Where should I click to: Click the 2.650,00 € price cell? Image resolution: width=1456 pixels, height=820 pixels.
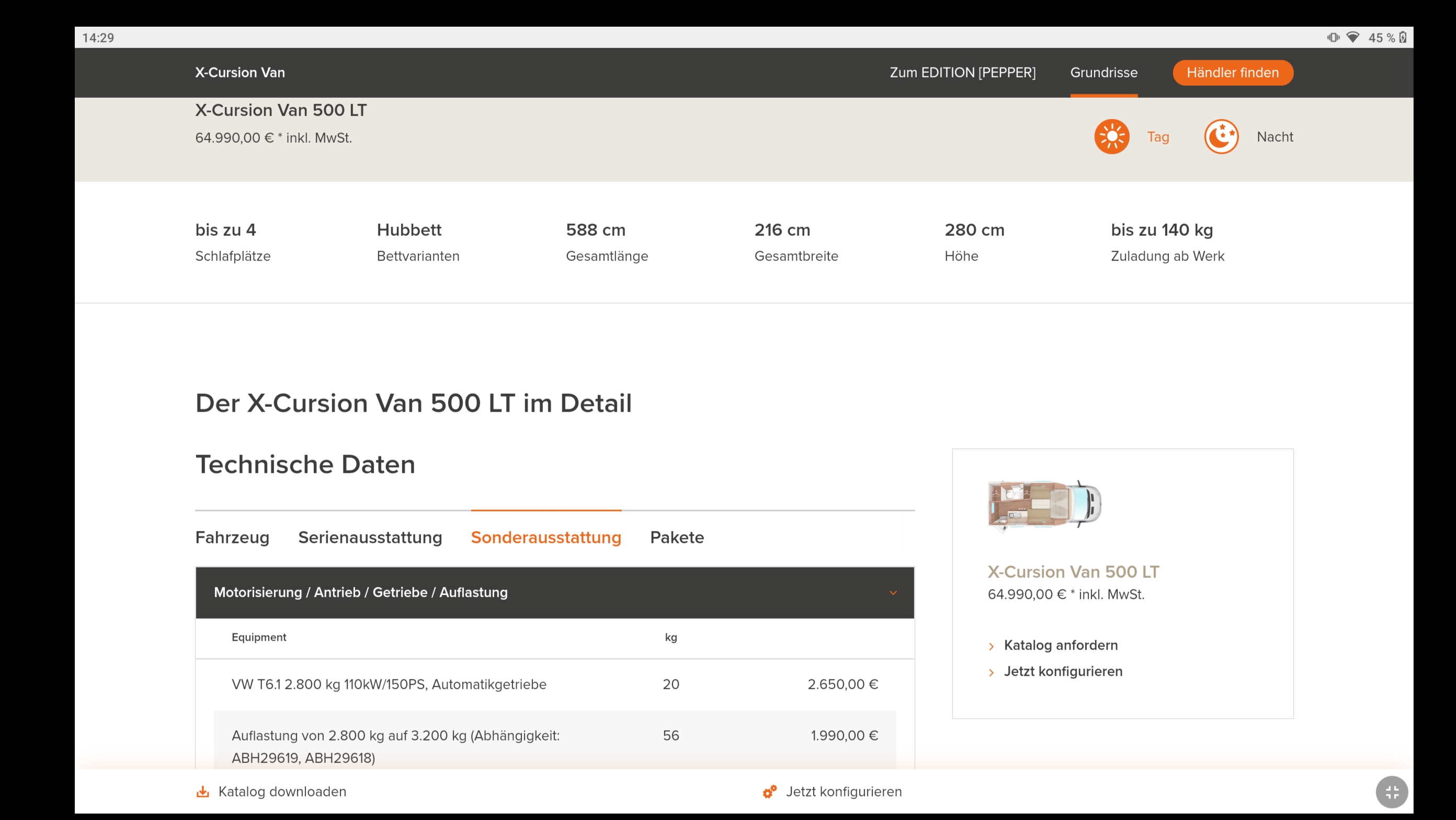click(843, 685)
